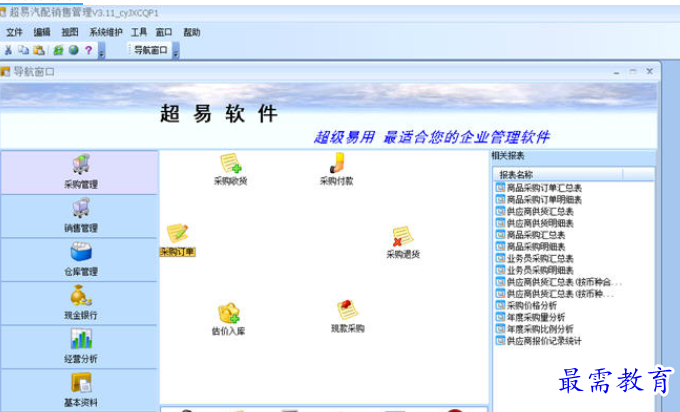Open the 供应商报价记录统计 report

coord(539,340)
